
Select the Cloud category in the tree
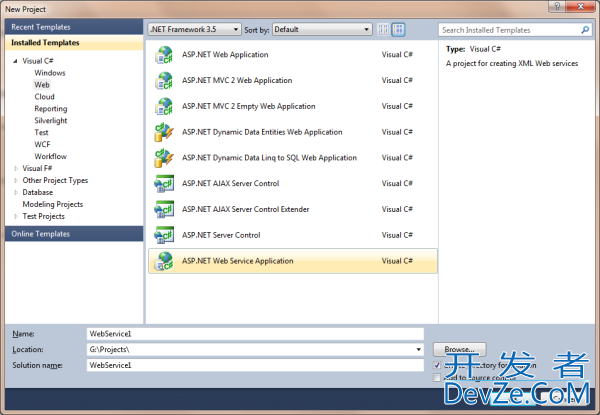click(x=44, y=97)
